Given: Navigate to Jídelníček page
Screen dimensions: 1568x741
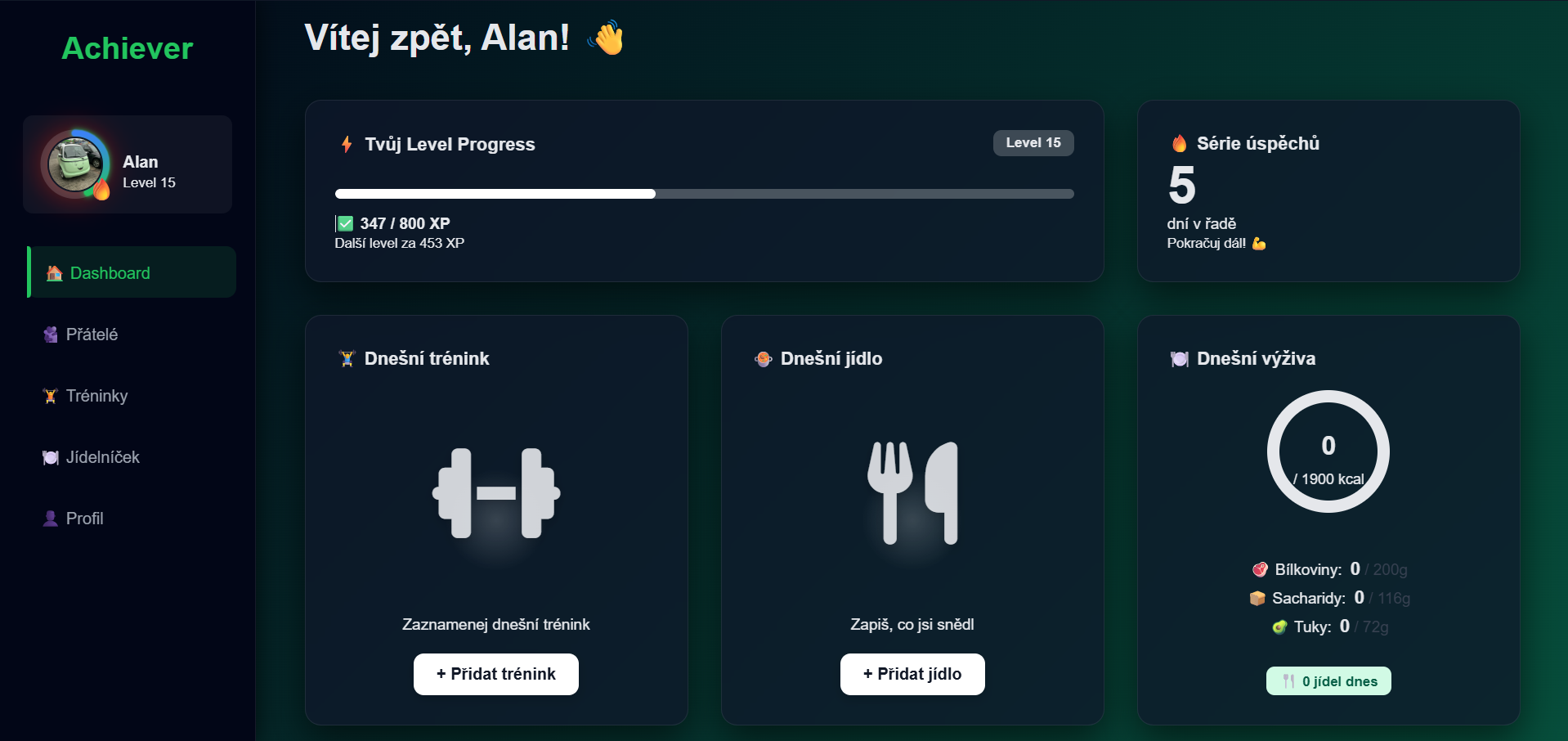Looking at the screenshot, I should [x=102, y=457].
